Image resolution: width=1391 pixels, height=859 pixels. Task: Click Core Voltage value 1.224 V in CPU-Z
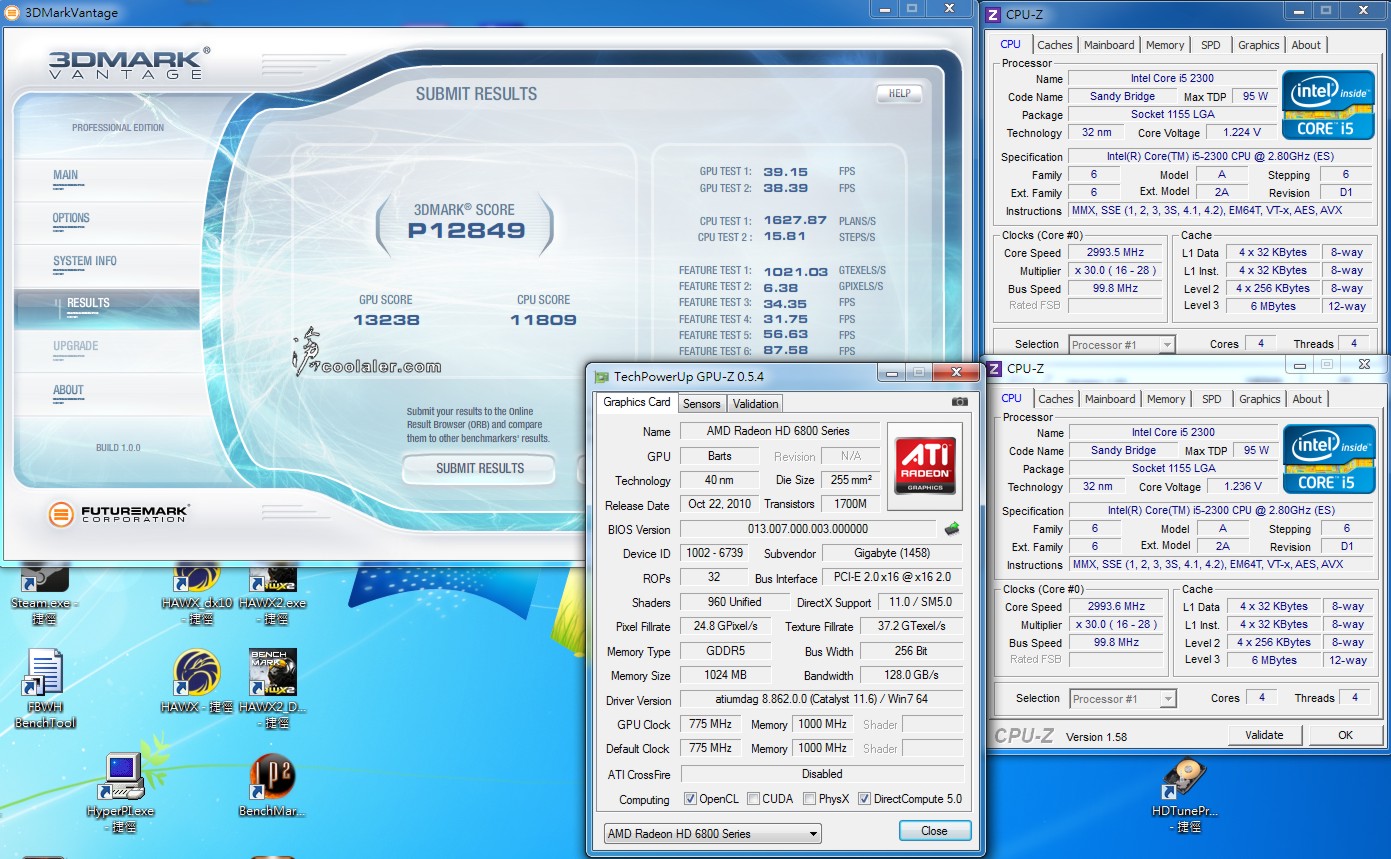click(x=1241, y=132)
